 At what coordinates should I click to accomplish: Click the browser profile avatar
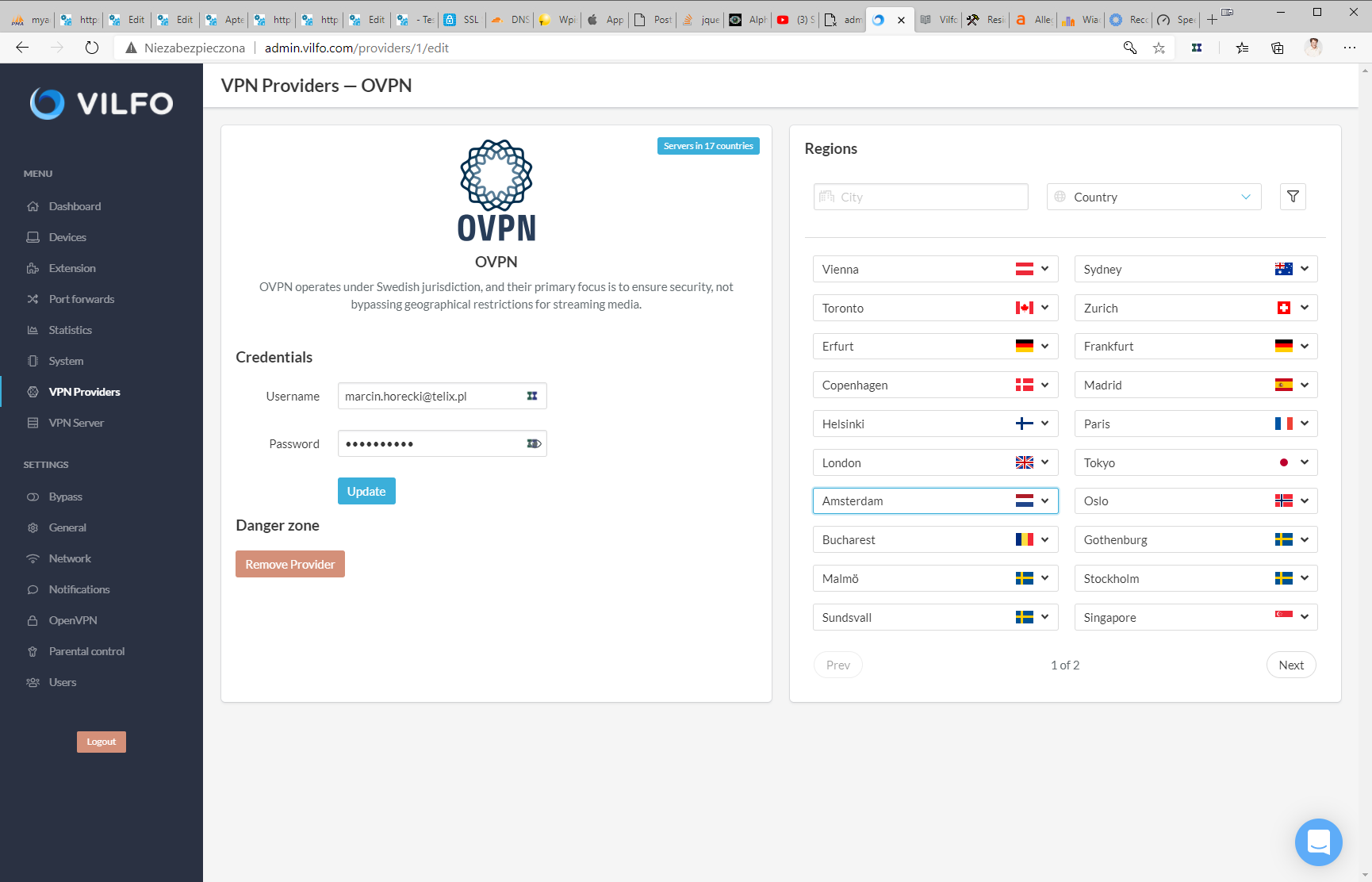[1313, 48]
